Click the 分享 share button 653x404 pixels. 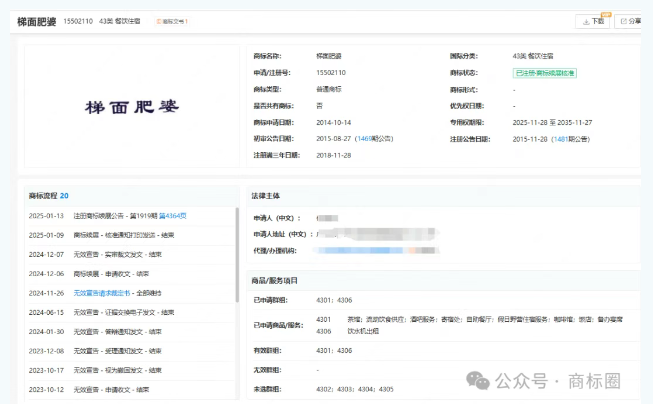630,20
